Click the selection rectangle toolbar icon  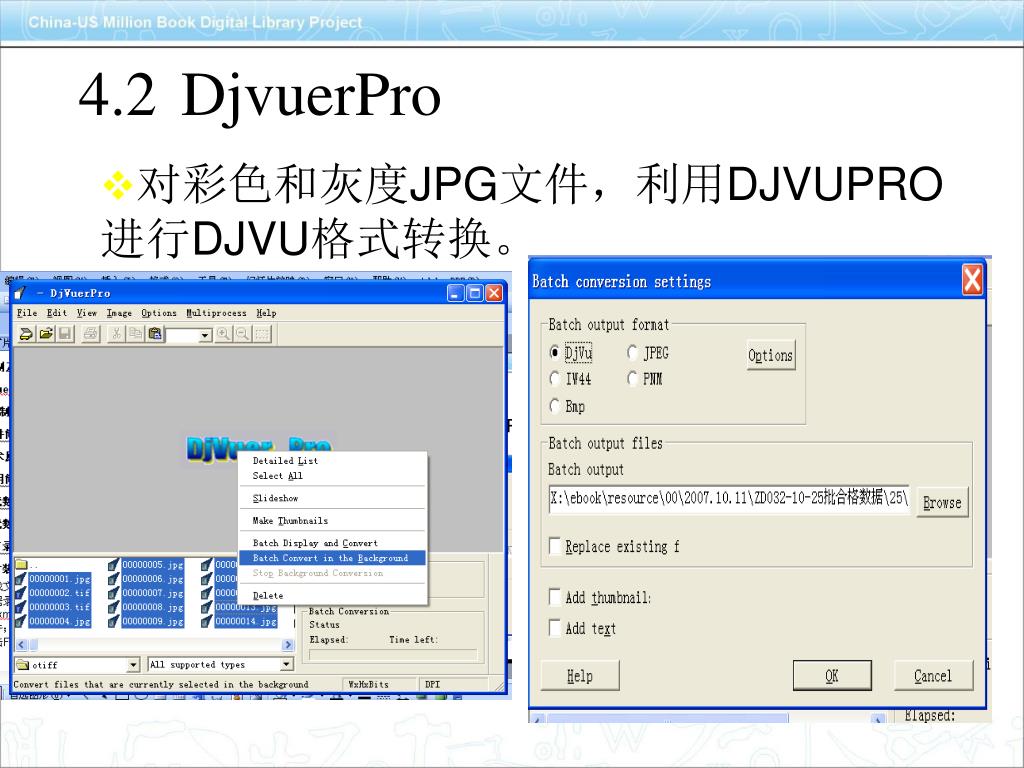(262, 334)
